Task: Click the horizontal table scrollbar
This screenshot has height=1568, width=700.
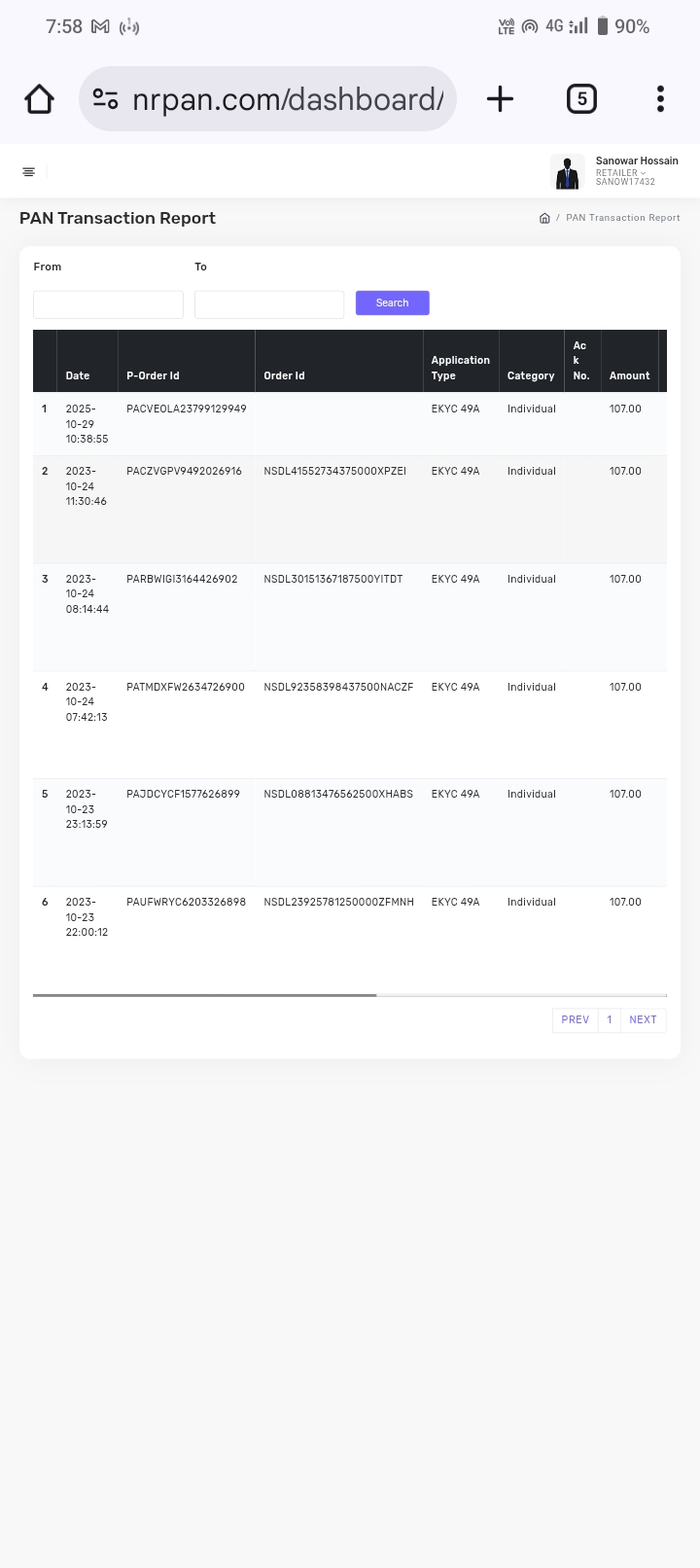Action: coord(204,995)
